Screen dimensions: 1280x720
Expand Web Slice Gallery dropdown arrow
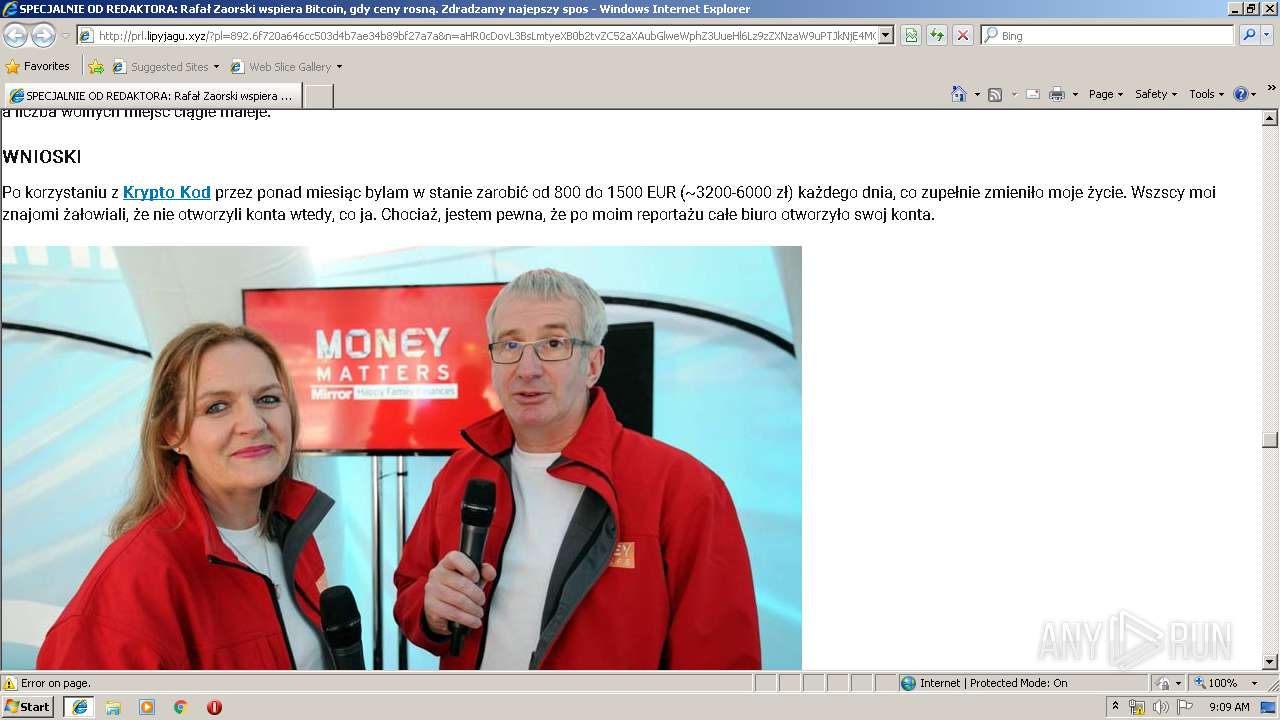pyautogui.click(x=339, y=67)
